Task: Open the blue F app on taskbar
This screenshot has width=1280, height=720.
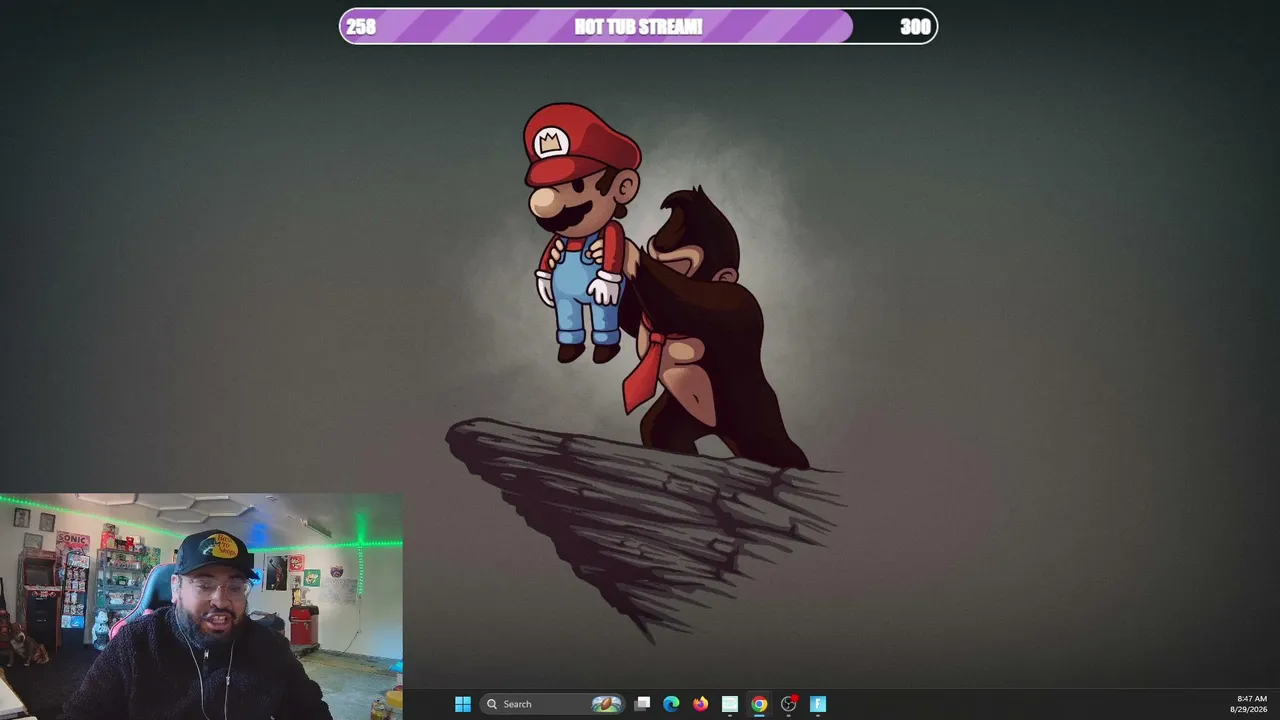Action: pos(818,704)
